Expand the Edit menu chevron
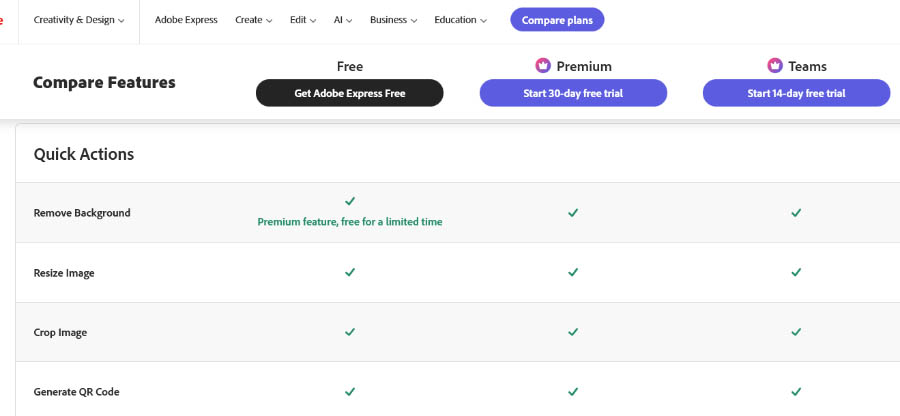This screenshot has height=416, width=900. pyautogui.click(x=313, y=21)
